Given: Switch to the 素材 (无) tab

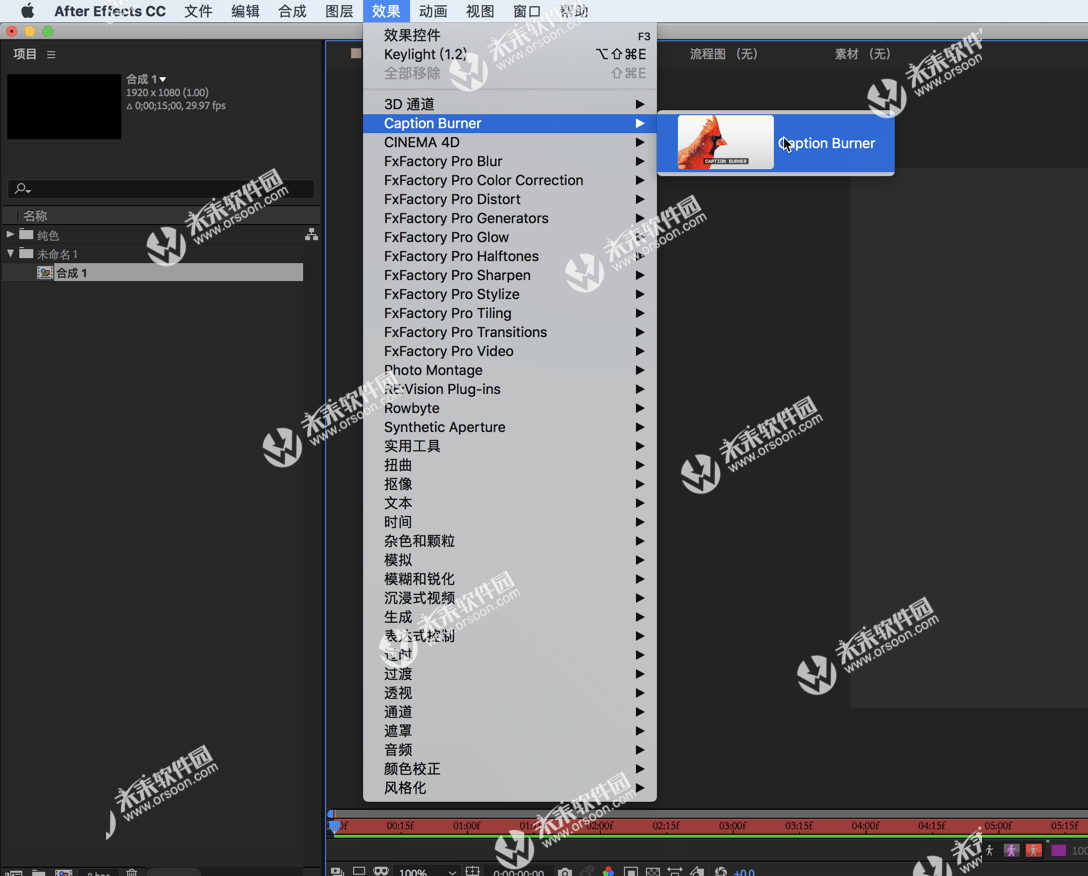Looking at the screenshot, I should (862, 53).
